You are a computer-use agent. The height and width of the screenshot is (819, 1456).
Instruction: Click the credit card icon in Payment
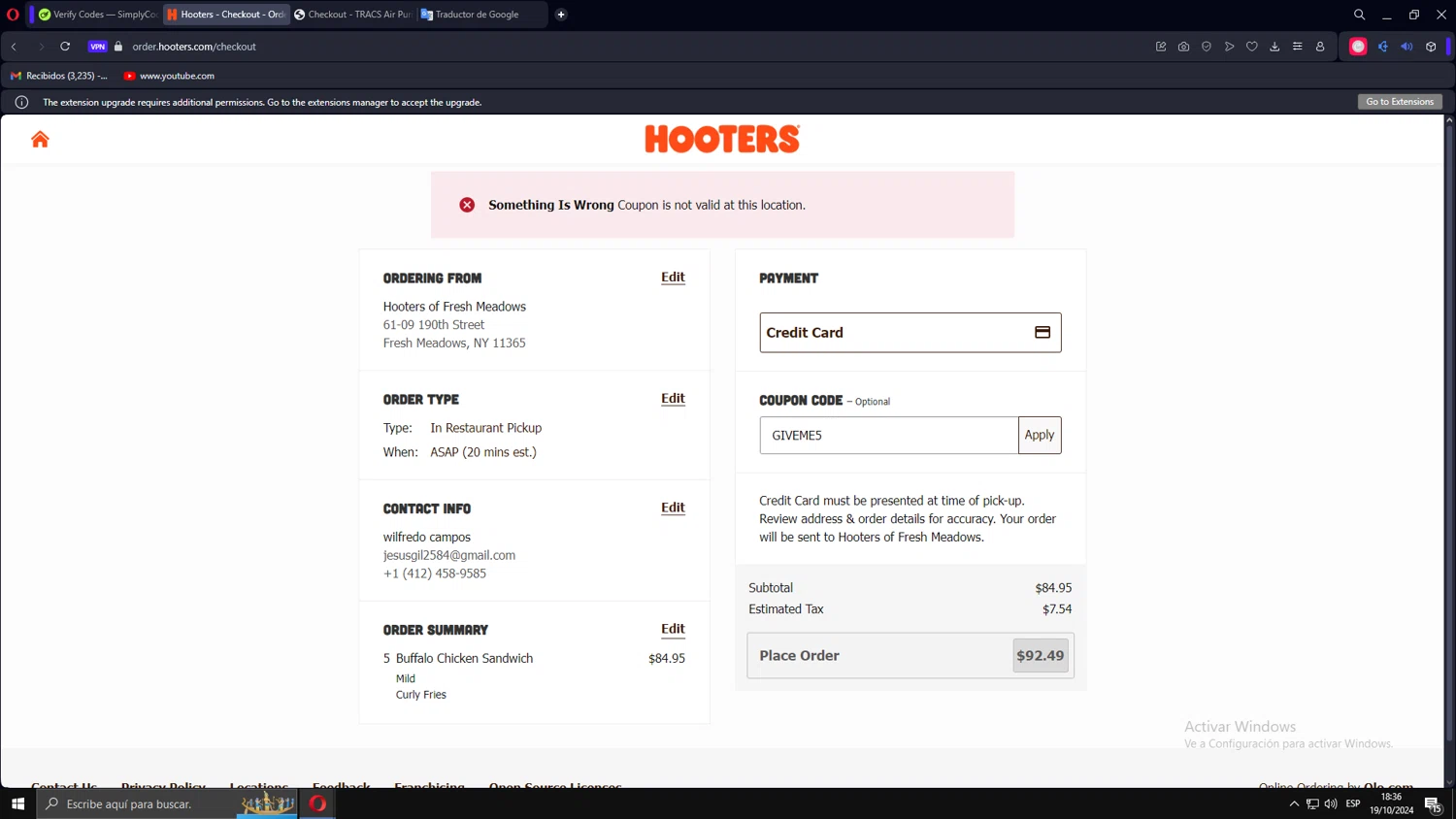pos(1042,333)
